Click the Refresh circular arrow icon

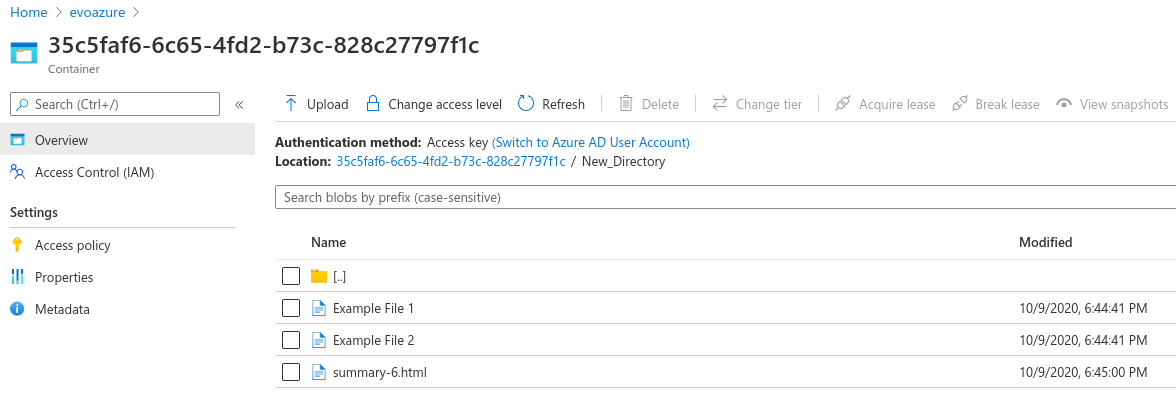point(526,103)
